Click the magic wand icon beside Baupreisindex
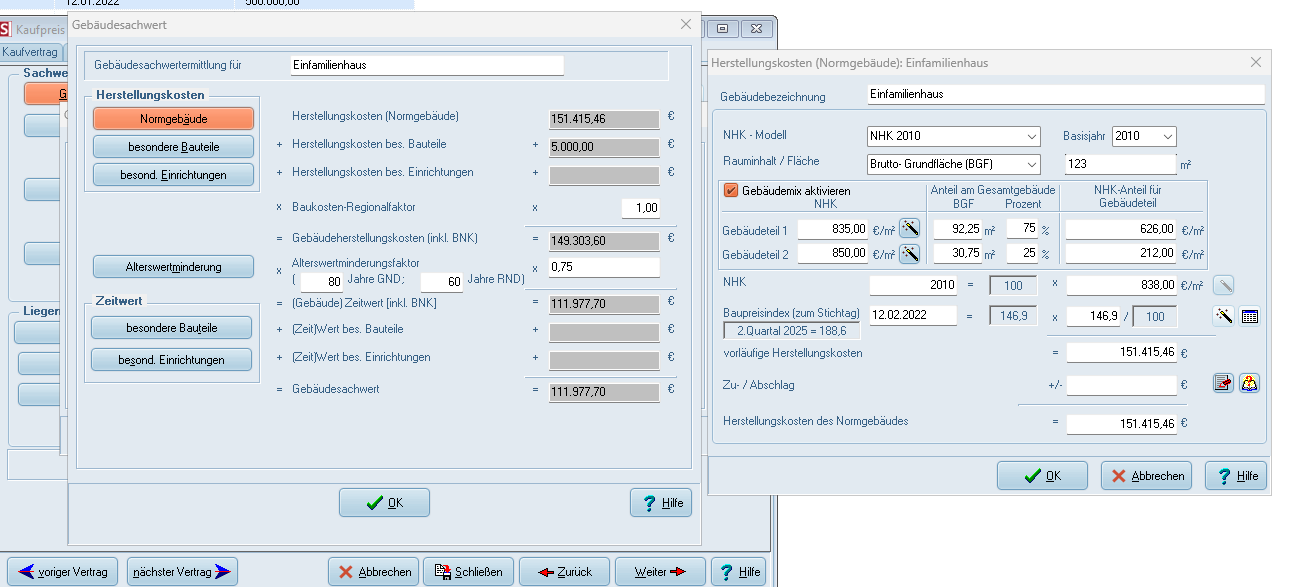This screenshot has height=587, width=1290. [x=1223, y=316]
